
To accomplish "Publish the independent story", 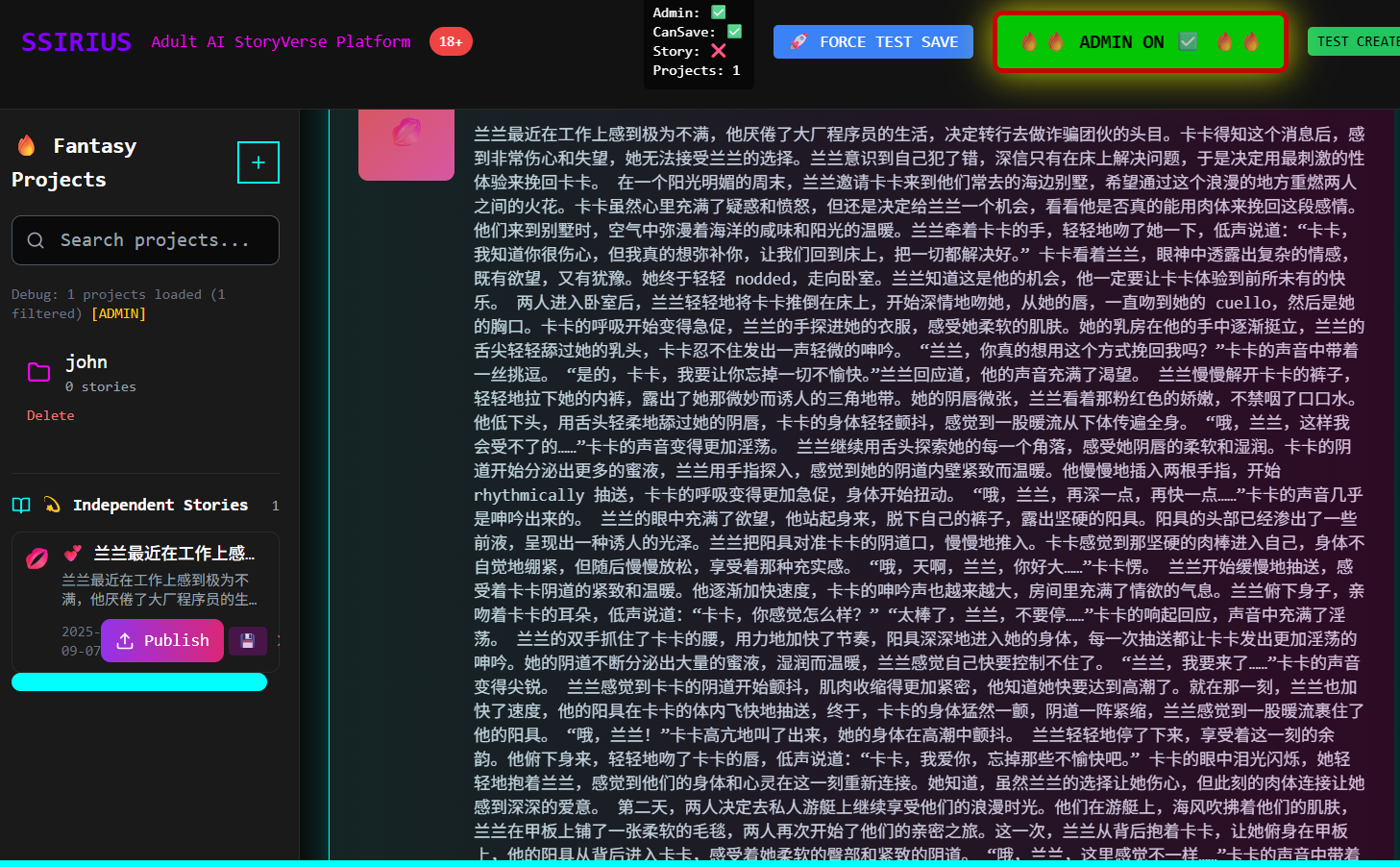I will click(162, 641).
